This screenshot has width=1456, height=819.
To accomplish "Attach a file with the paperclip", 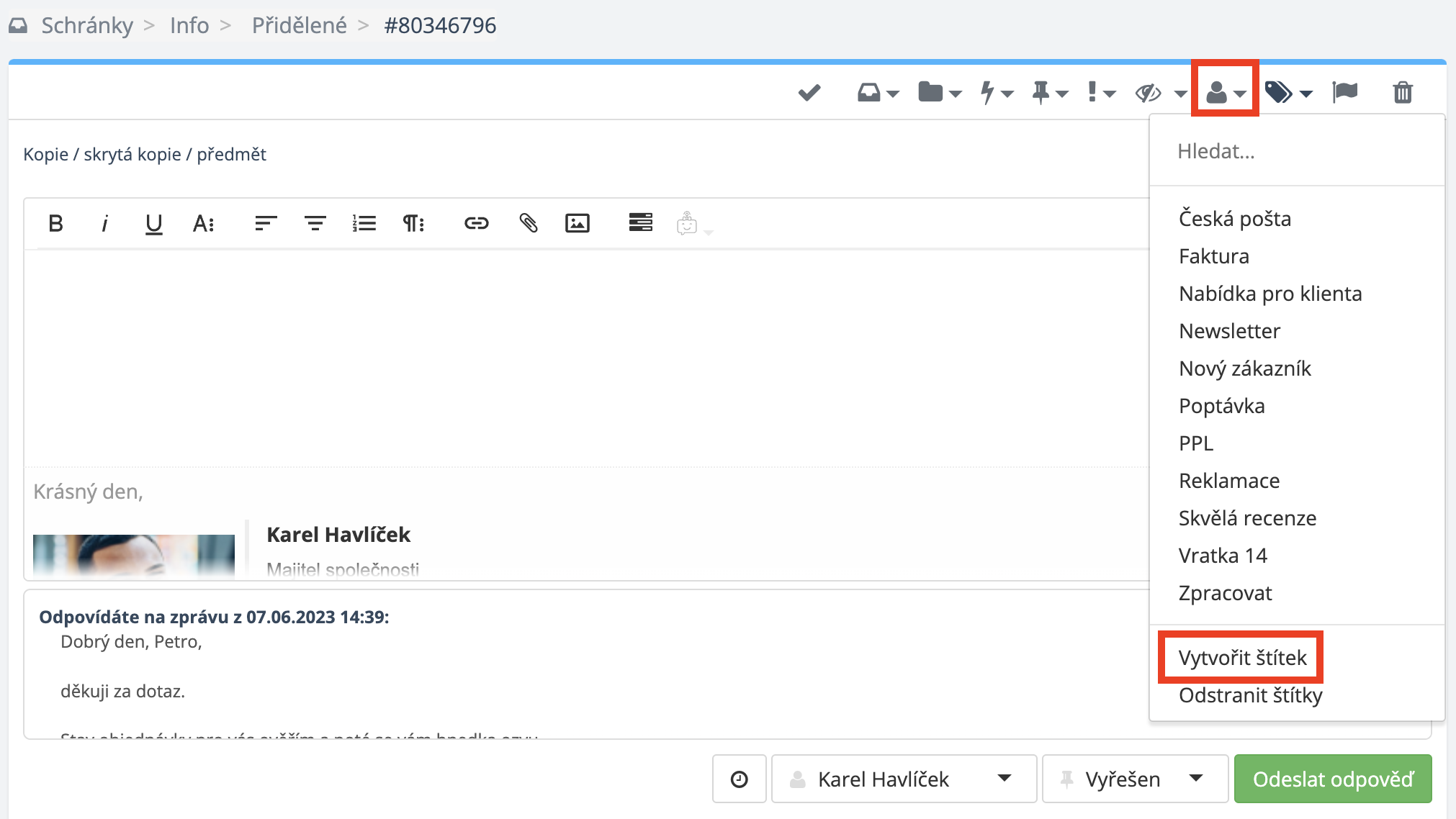I will point(529,224).
